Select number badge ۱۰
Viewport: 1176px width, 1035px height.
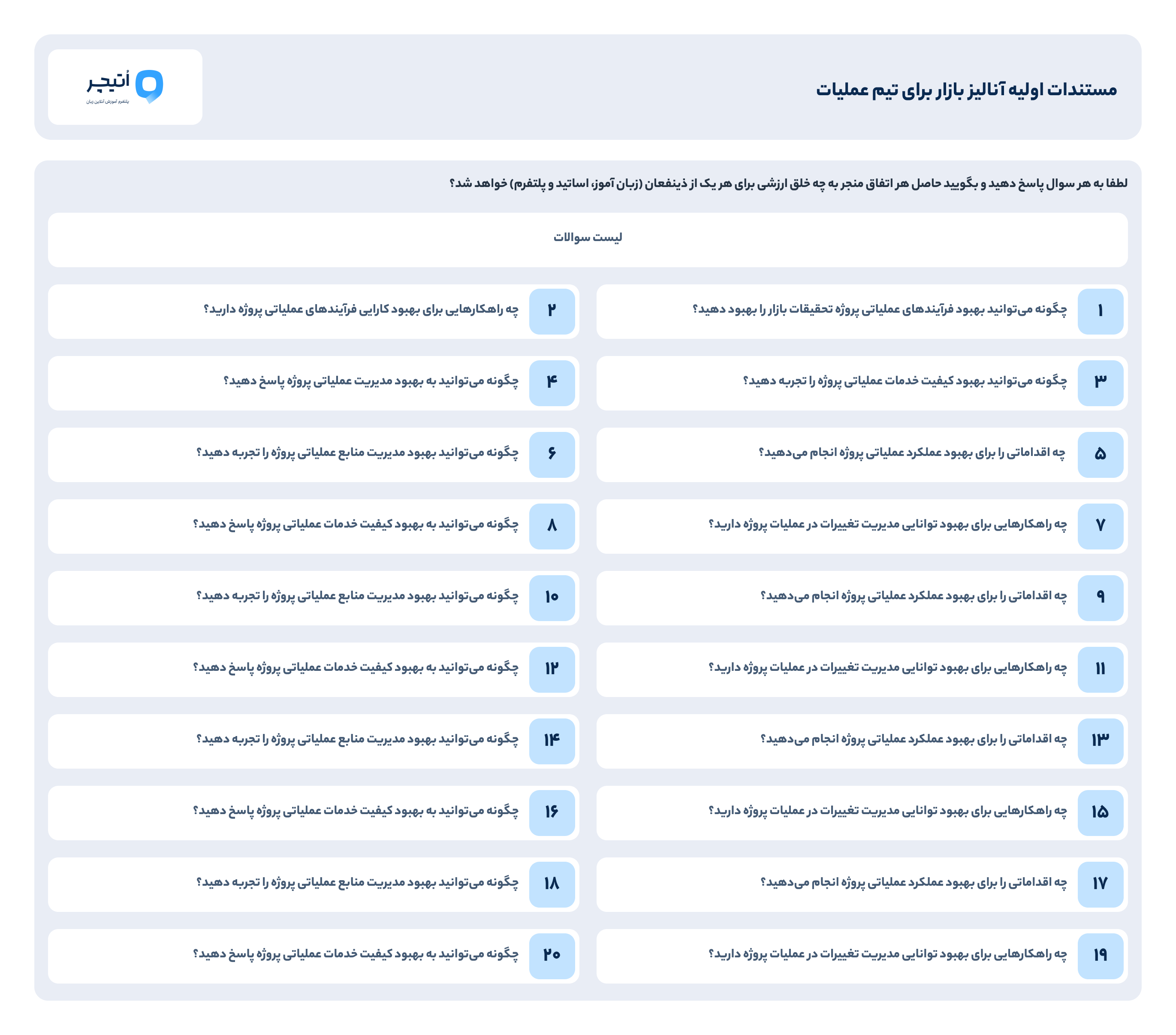point(552,598)
